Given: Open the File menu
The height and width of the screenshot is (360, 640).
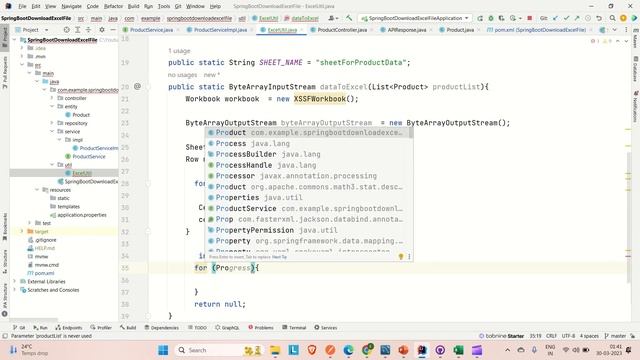Looking at the screenshot, I should tap(22, 6).
